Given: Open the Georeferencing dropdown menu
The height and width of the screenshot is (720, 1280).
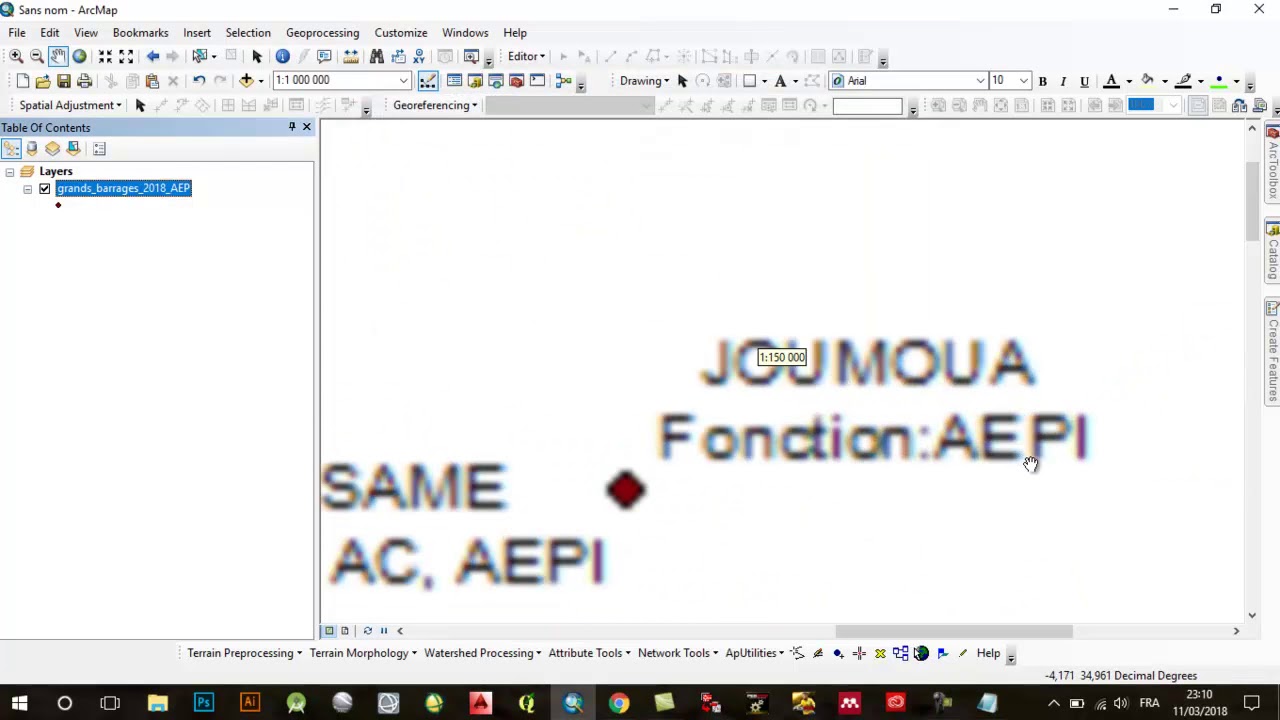Looking at the screenshot, I should [435, 105].
